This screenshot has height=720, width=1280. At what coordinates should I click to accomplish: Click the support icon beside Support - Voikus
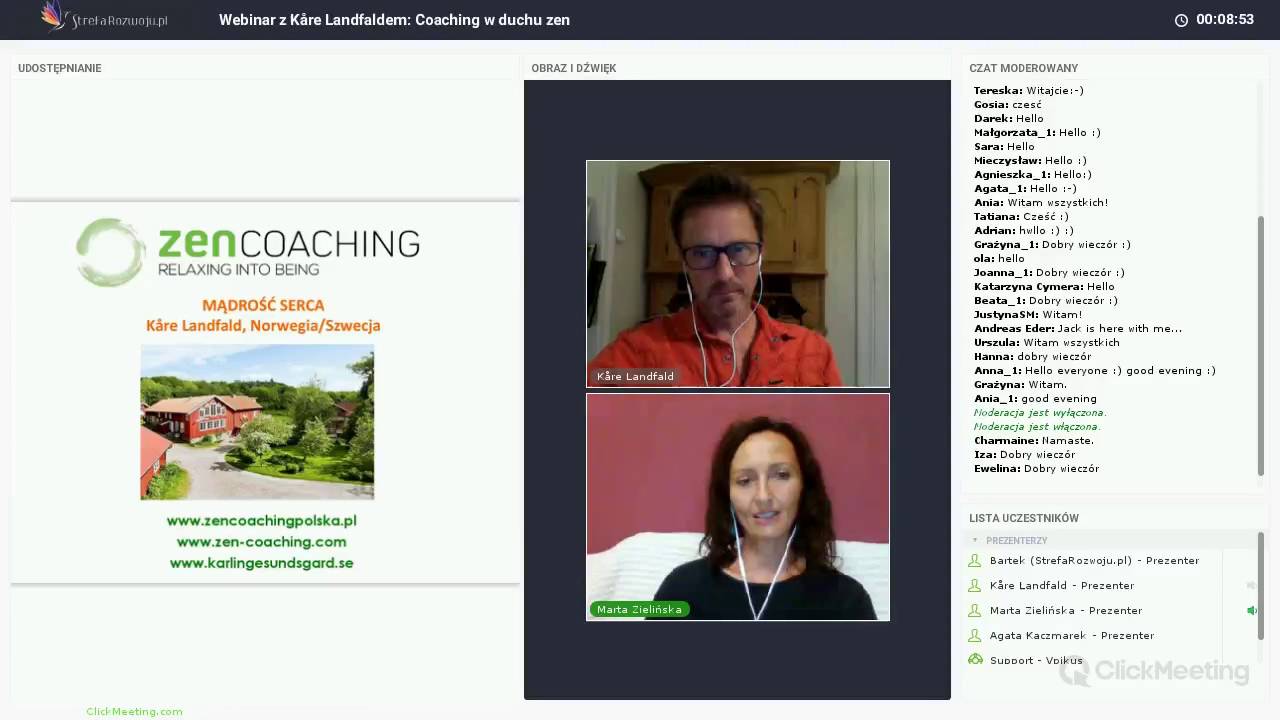click(x=975, y=660)
